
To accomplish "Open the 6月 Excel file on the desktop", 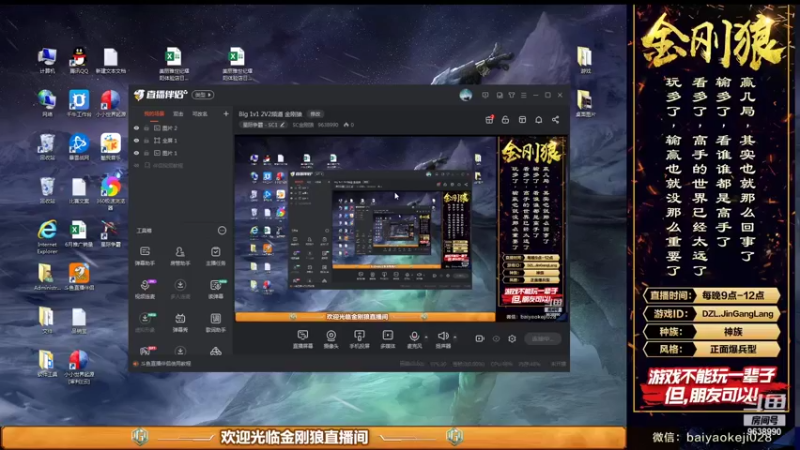I will [79, 234].
